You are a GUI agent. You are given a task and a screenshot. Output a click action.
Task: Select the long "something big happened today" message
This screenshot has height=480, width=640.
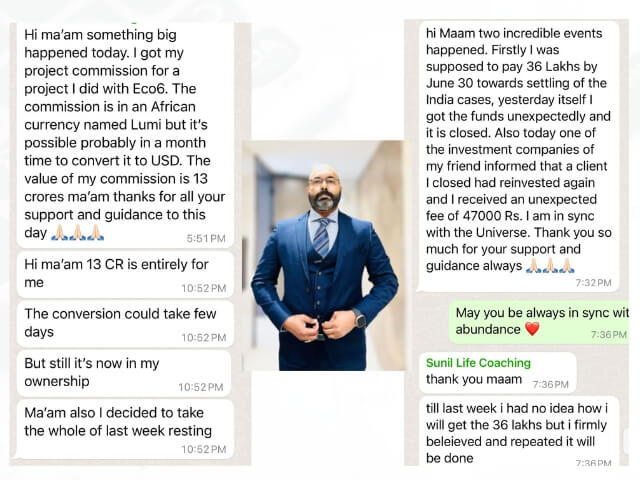point(125,136)
